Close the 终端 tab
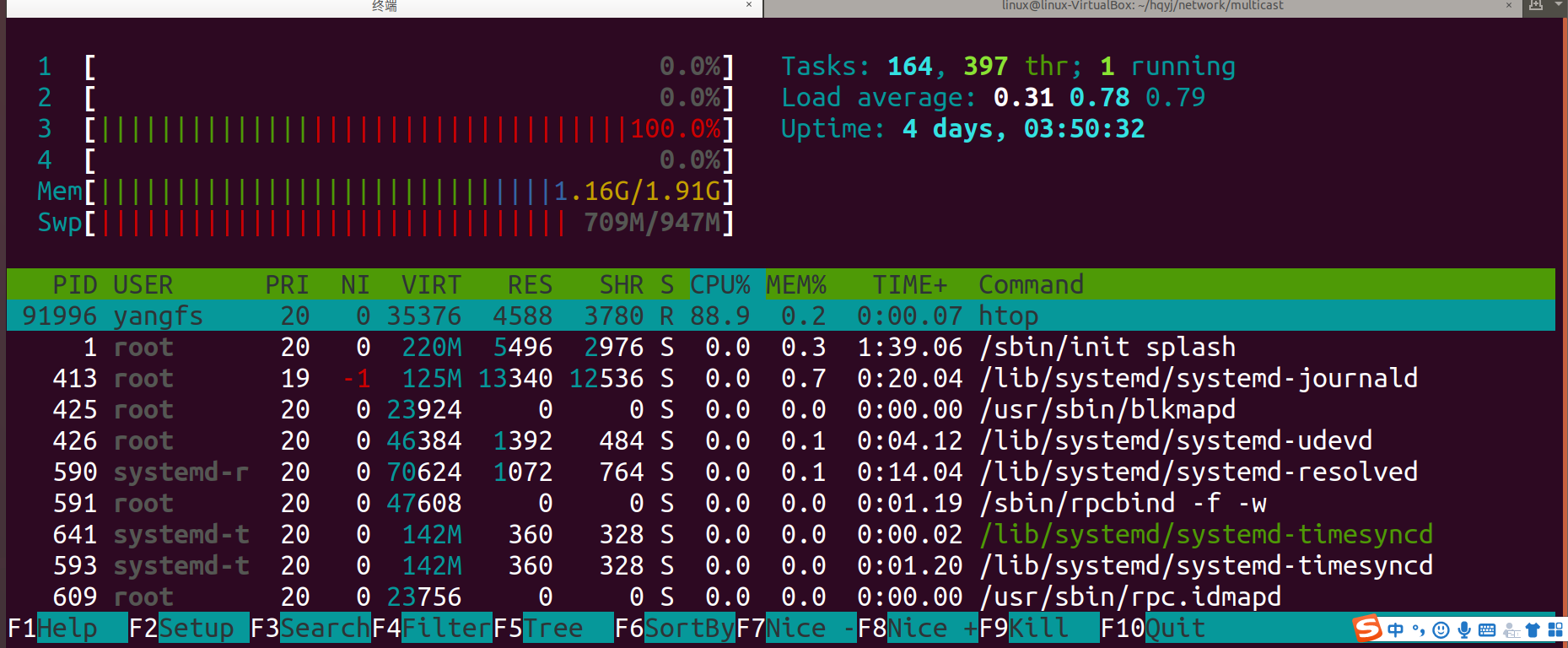This screenshot has width=1568, height=648. click(x=748, y=5)
